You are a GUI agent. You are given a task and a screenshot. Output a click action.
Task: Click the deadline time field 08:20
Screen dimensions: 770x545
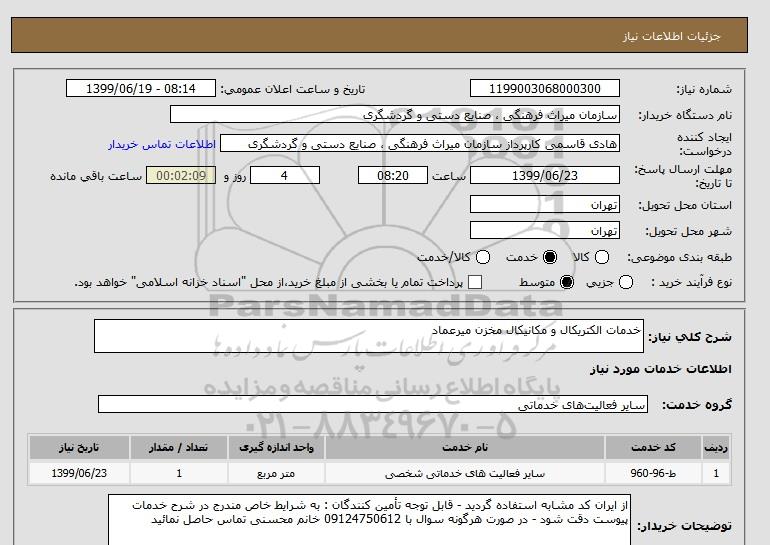coord(393,175)
